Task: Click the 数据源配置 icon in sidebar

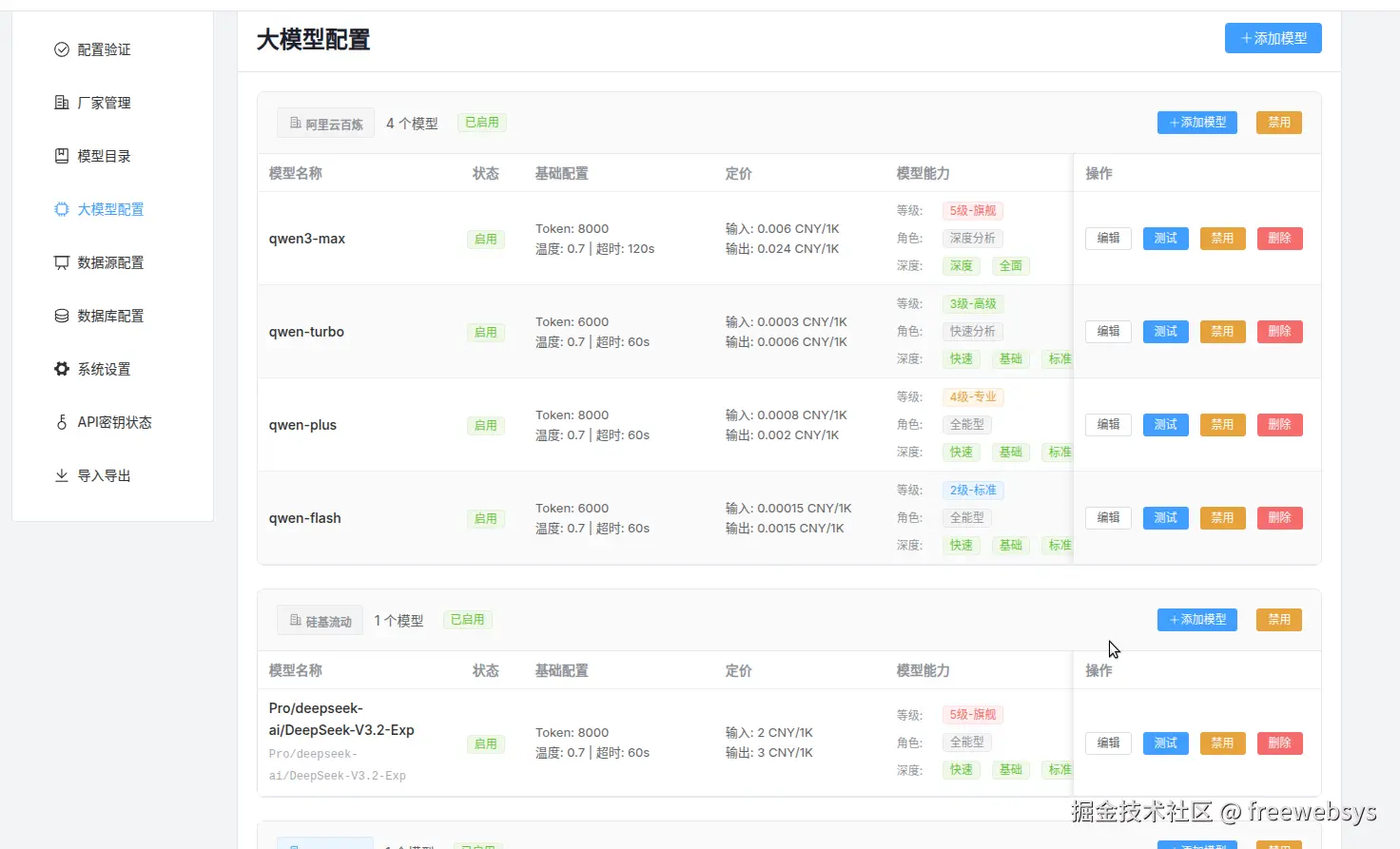Action: 62,262
